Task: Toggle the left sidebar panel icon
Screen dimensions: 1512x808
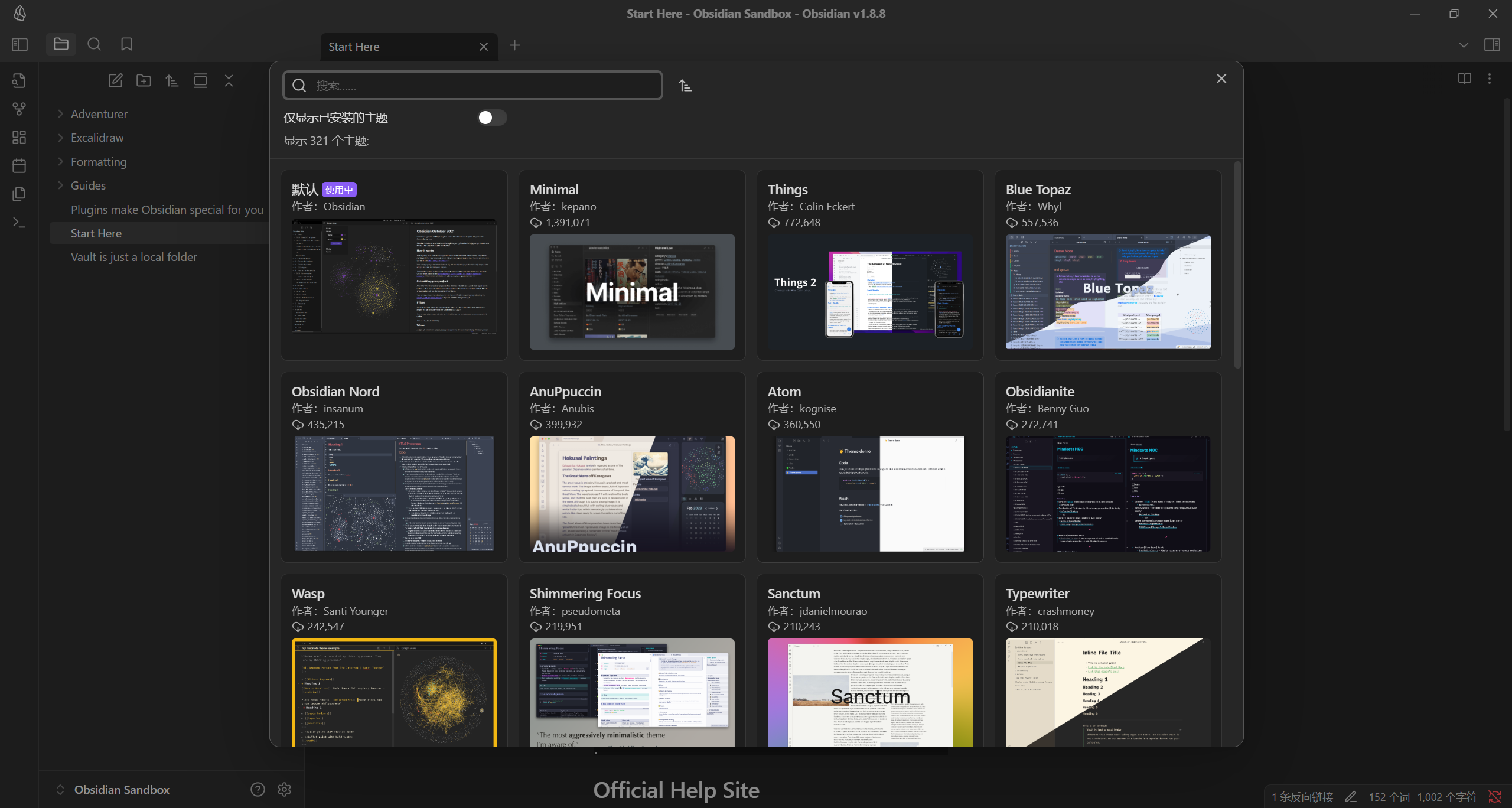Action: [x=19, y=44]
